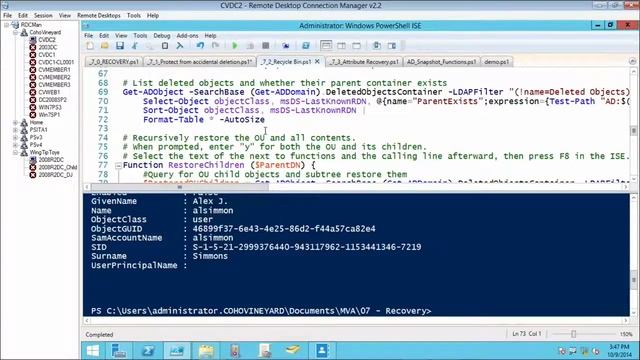Viewport: 640px width, 360px height.
Task: Click the New script icon in ISE toolbar
Action: click(90, 46)
